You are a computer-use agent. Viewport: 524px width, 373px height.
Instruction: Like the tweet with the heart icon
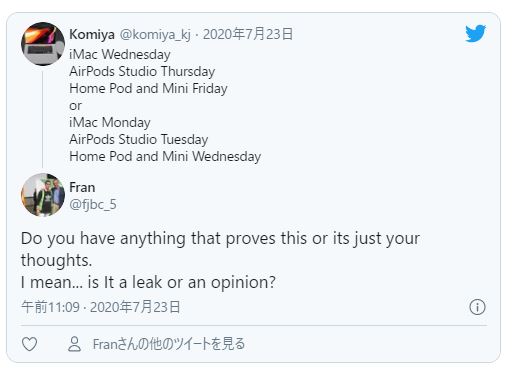click(x=29, y=344)
